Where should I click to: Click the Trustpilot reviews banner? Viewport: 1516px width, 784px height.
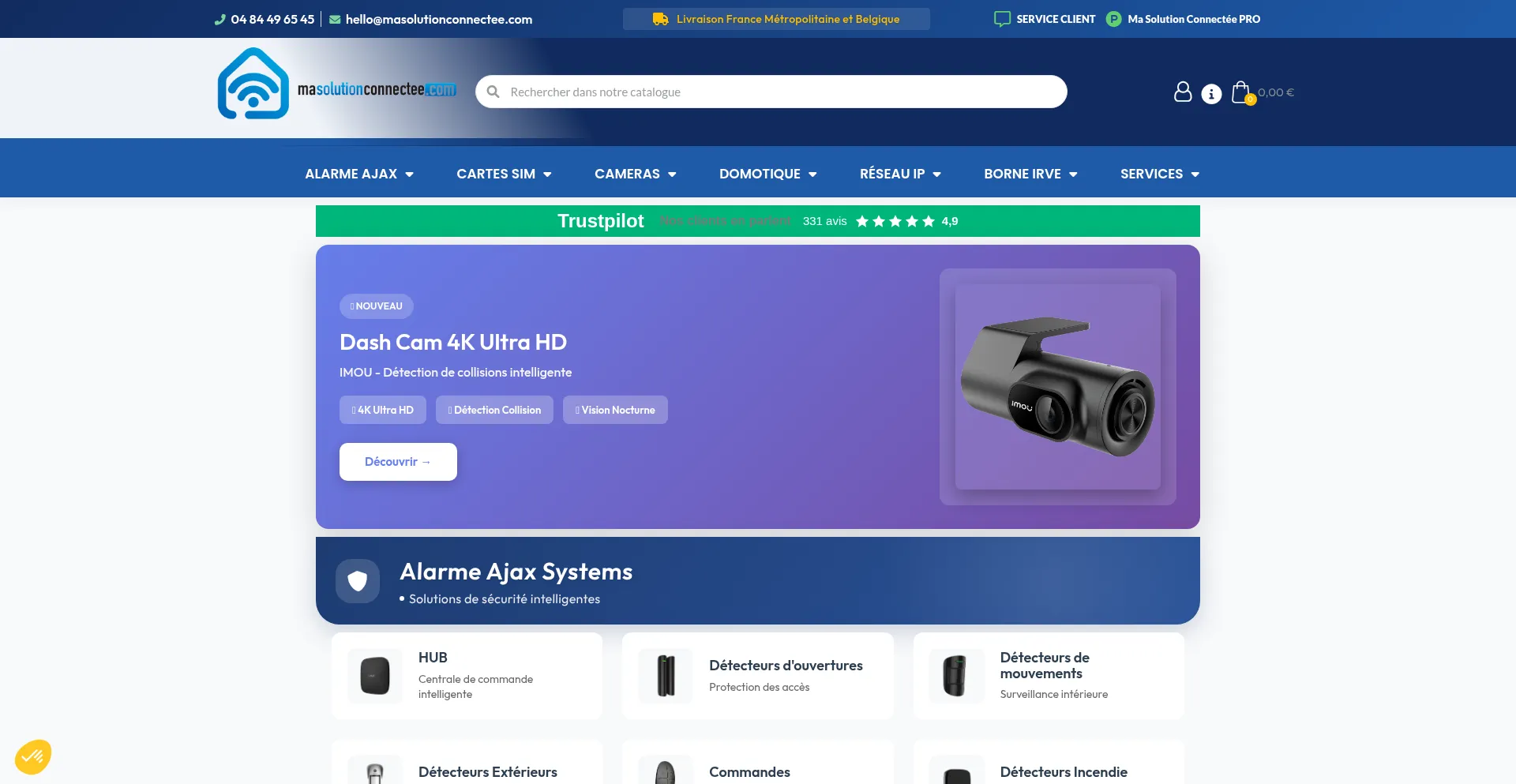757,221
